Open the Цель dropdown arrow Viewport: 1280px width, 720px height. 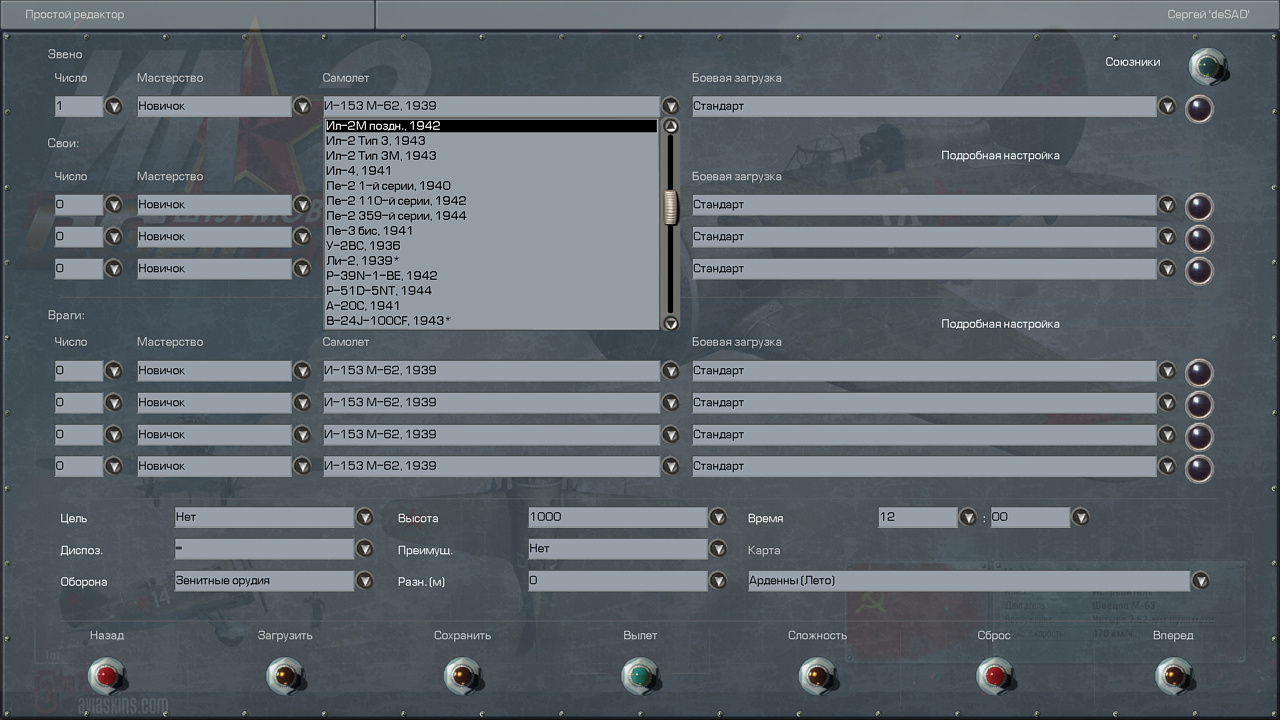(x=364, y=518)
